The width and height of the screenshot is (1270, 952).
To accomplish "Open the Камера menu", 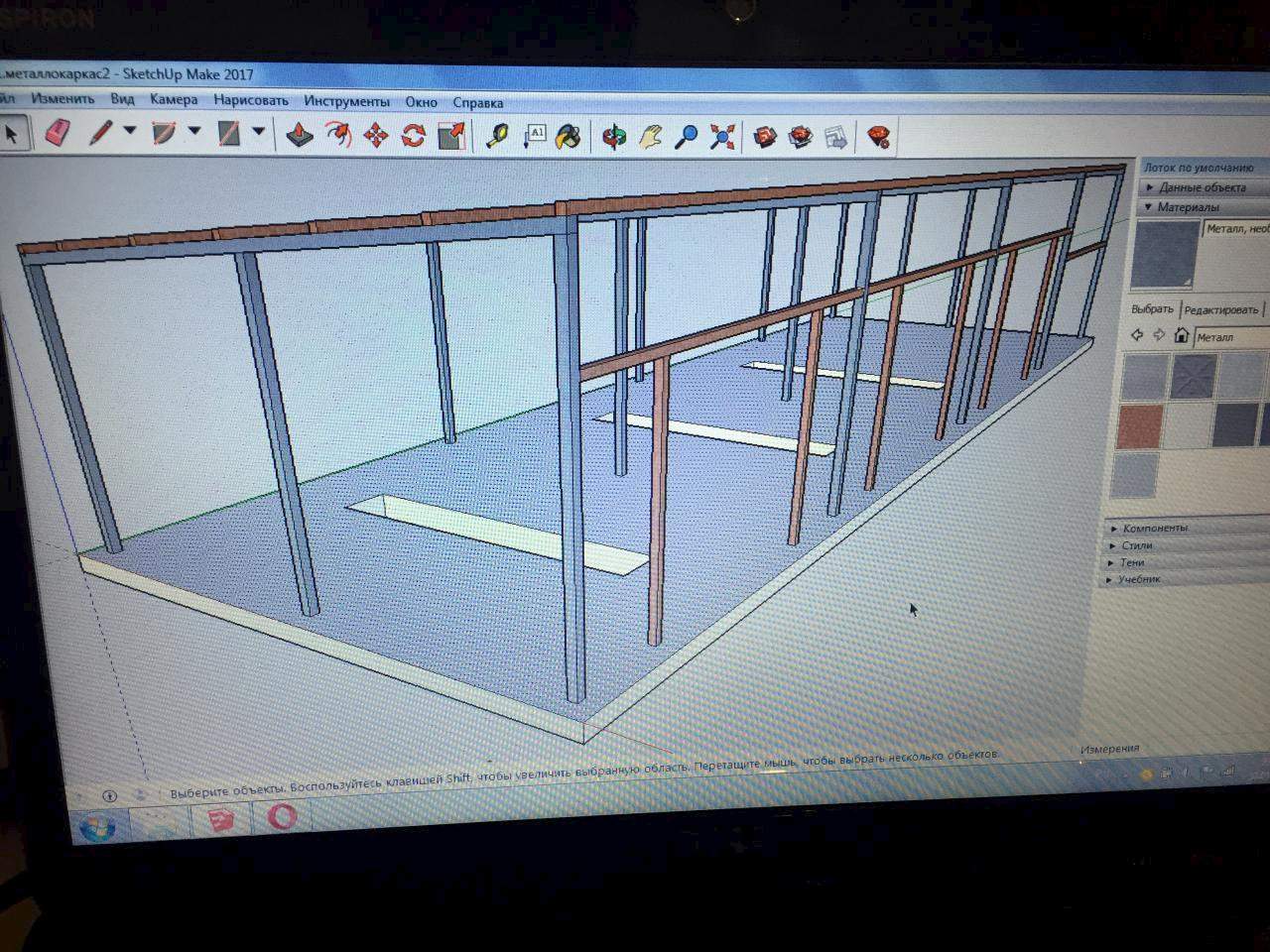I will coord(174,99).
